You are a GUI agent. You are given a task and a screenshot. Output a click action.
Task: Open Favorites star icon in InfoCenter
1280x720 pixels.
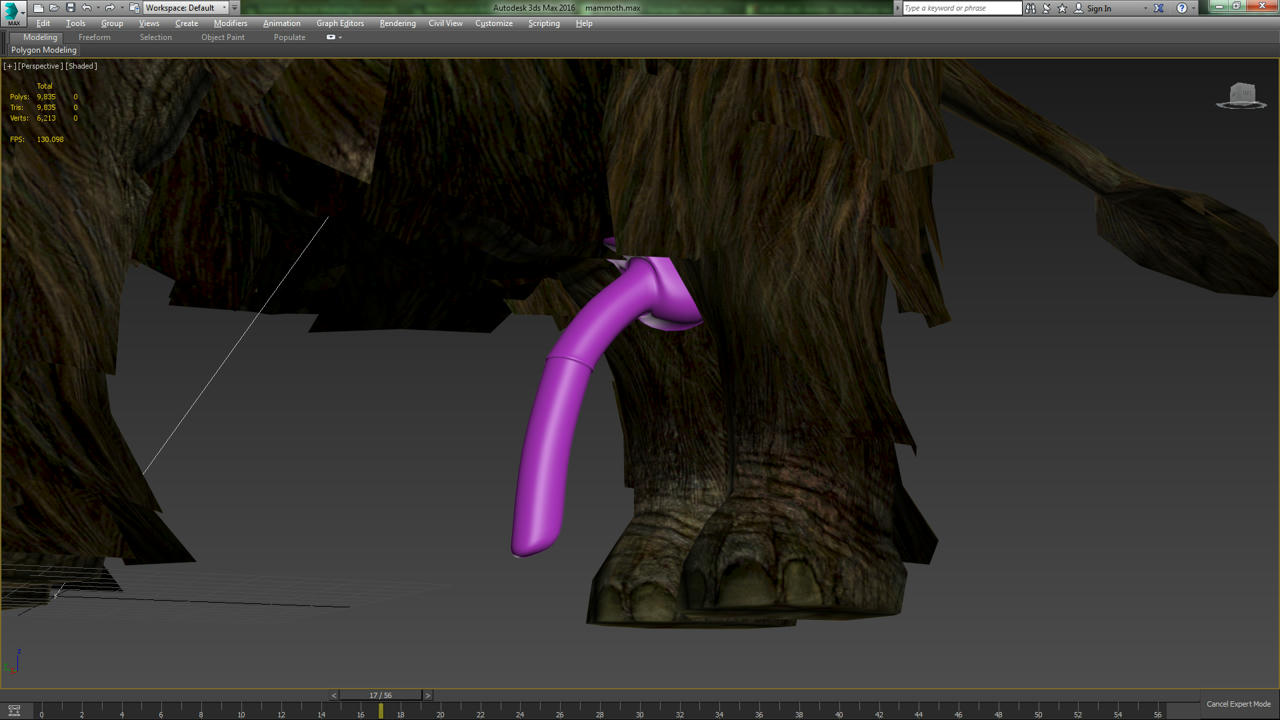[1062, 8]
